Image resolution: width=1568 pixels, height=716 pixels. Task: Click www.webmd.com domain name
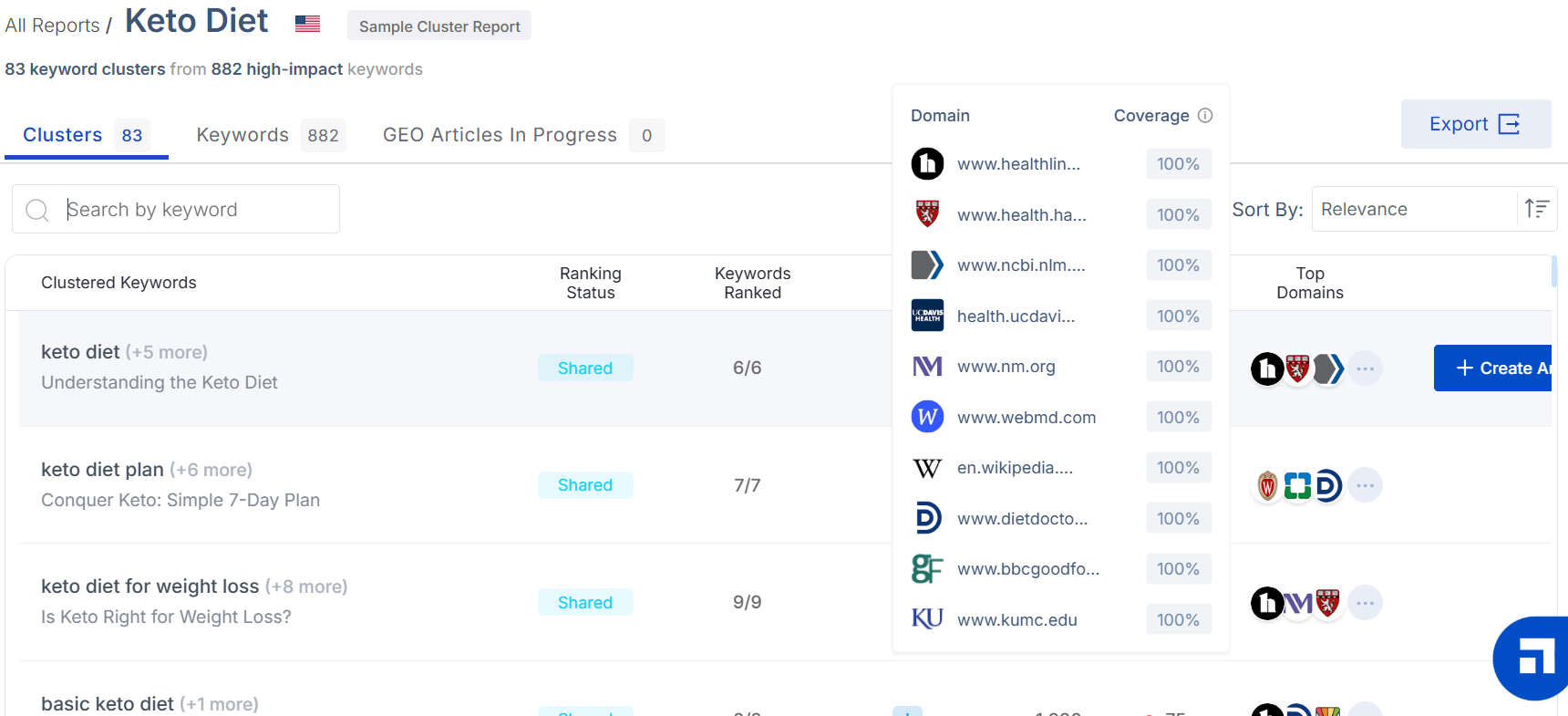pyautogui.click(x=1026, y=417)
